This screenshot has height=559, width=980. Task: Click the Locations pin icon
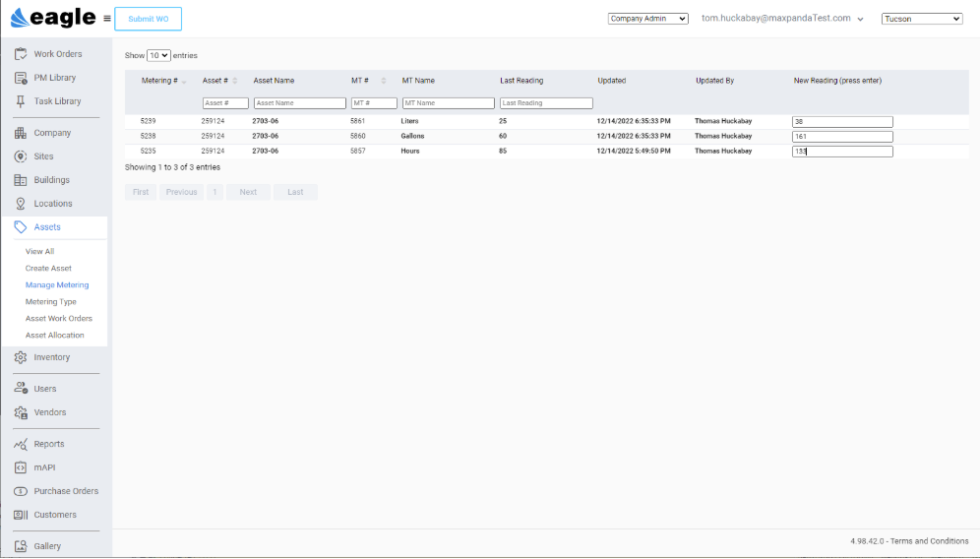[20, 204]
